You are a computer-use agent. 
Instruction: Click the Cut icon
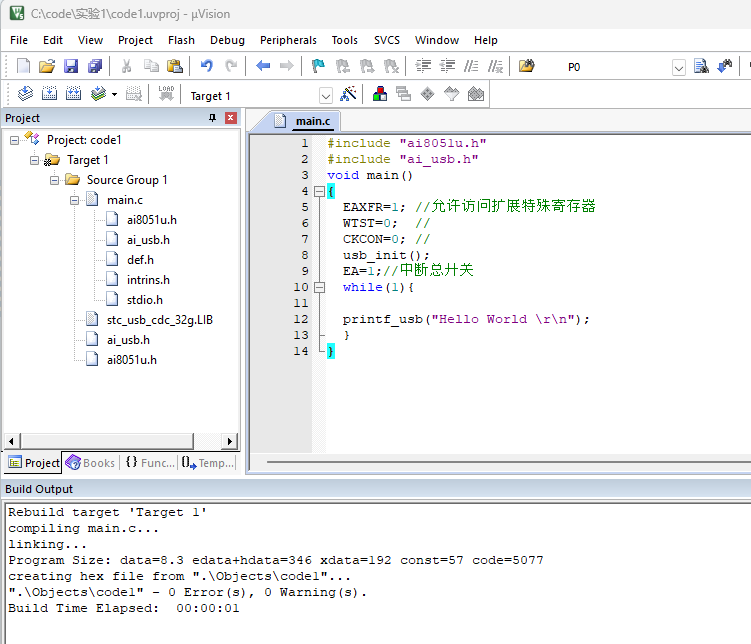click(x=126, y=66)
